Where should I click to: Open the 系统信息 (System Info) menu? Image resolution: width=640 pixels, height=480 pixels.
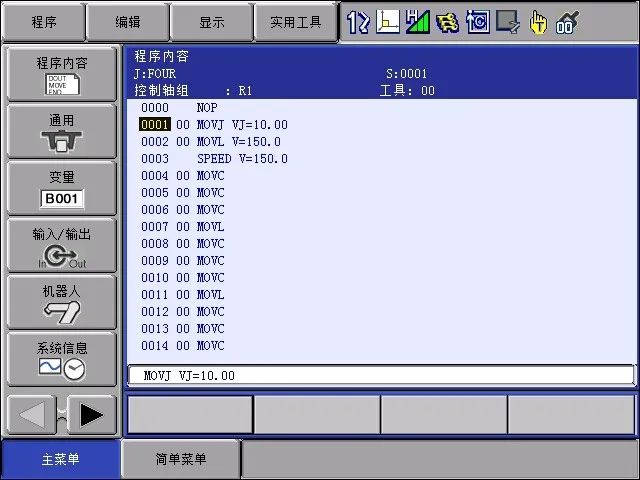pyautogui.click(x=62, y=359)
